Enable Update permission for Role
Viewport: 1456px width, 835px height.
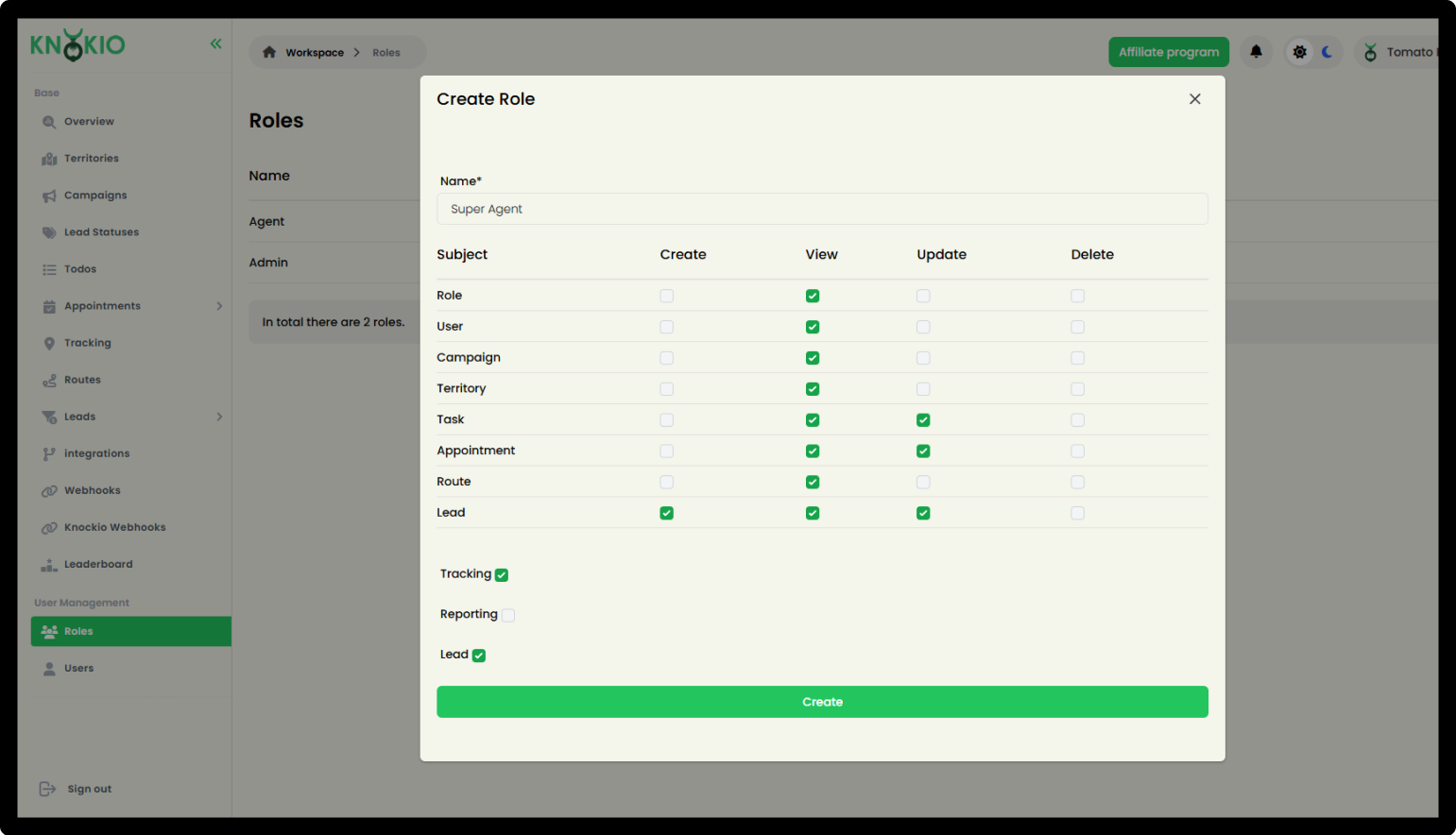point(923,296)
